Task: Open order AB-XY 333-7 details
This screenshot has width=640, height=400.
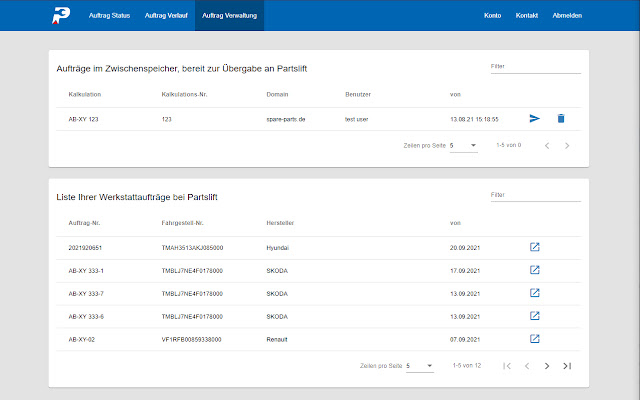Action: tap(535, 293)
